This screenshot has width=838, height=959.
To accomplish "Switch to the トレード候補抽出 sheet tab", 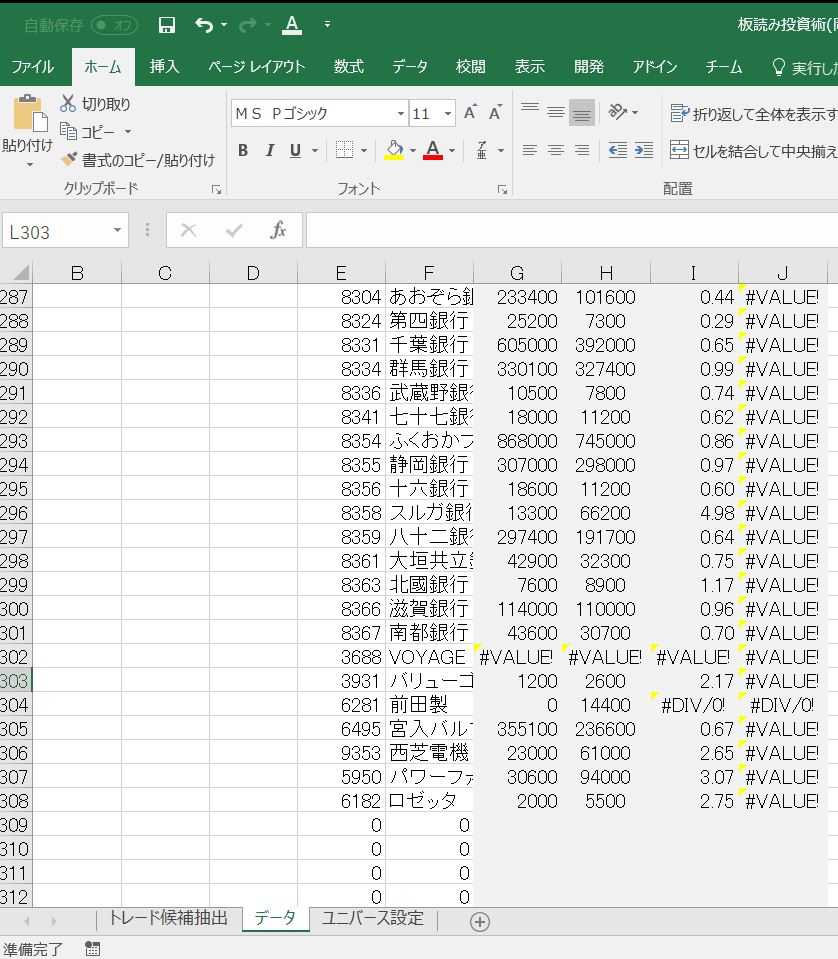I will 168,919.
